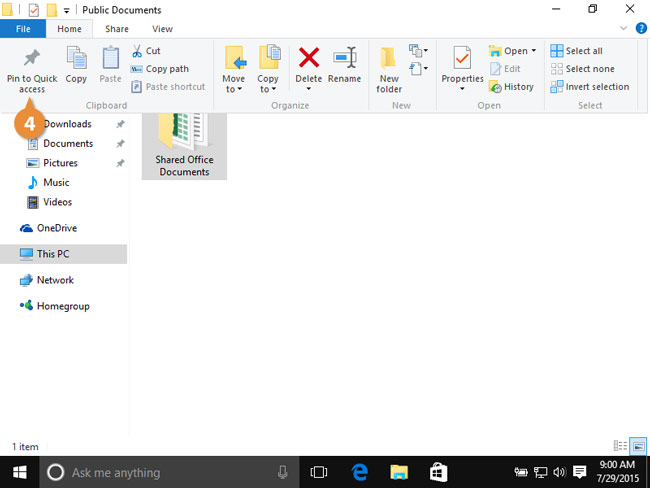650x488 pixels.
Task: Expand the Move to menu
Action: [x=234, y=70]
